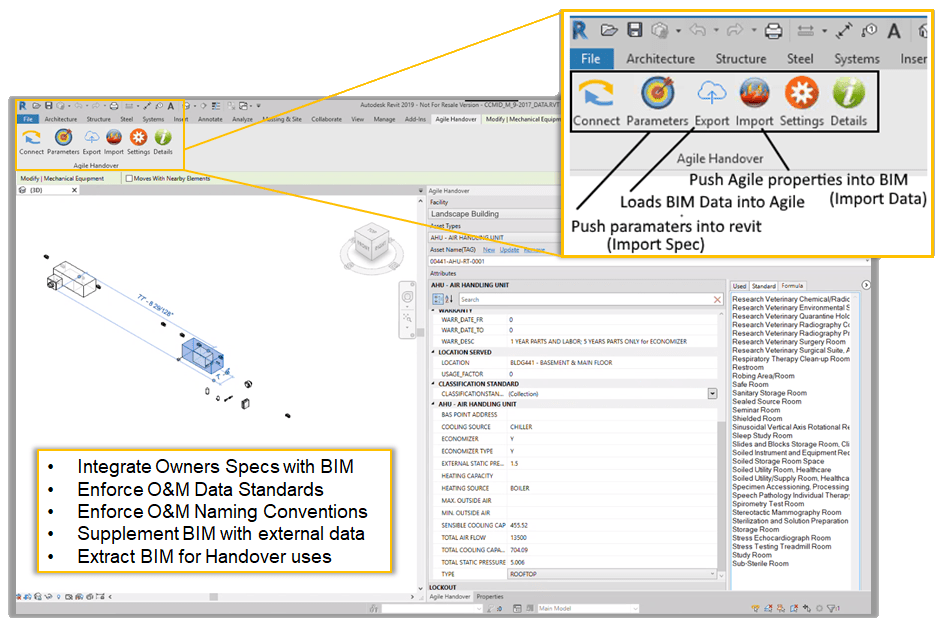Click alphabetical sort icon beside Search box

(449, 299)
